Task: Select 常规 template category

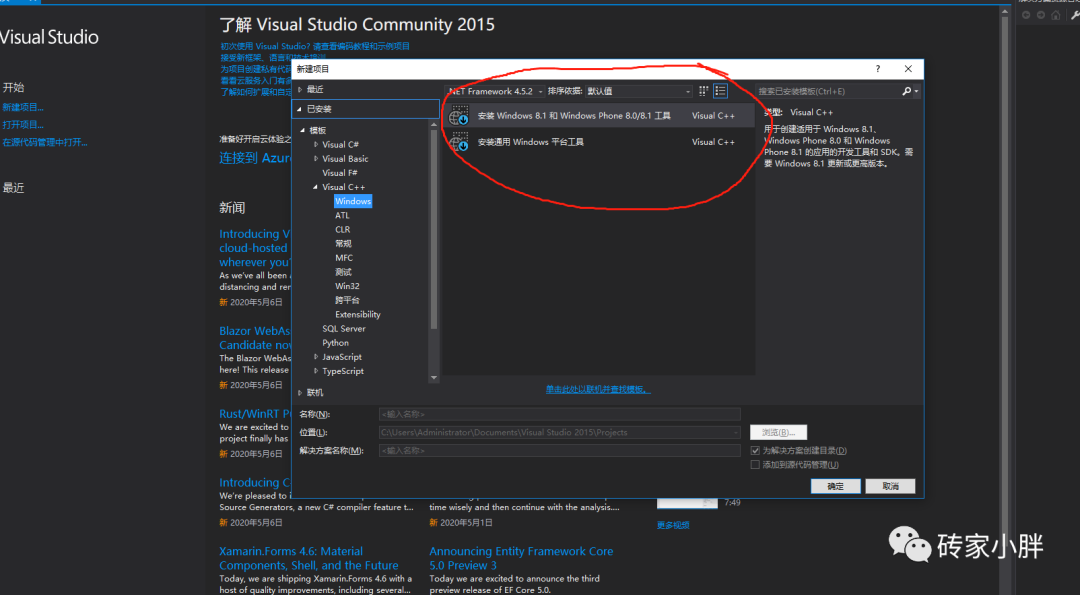Action: 343,244
